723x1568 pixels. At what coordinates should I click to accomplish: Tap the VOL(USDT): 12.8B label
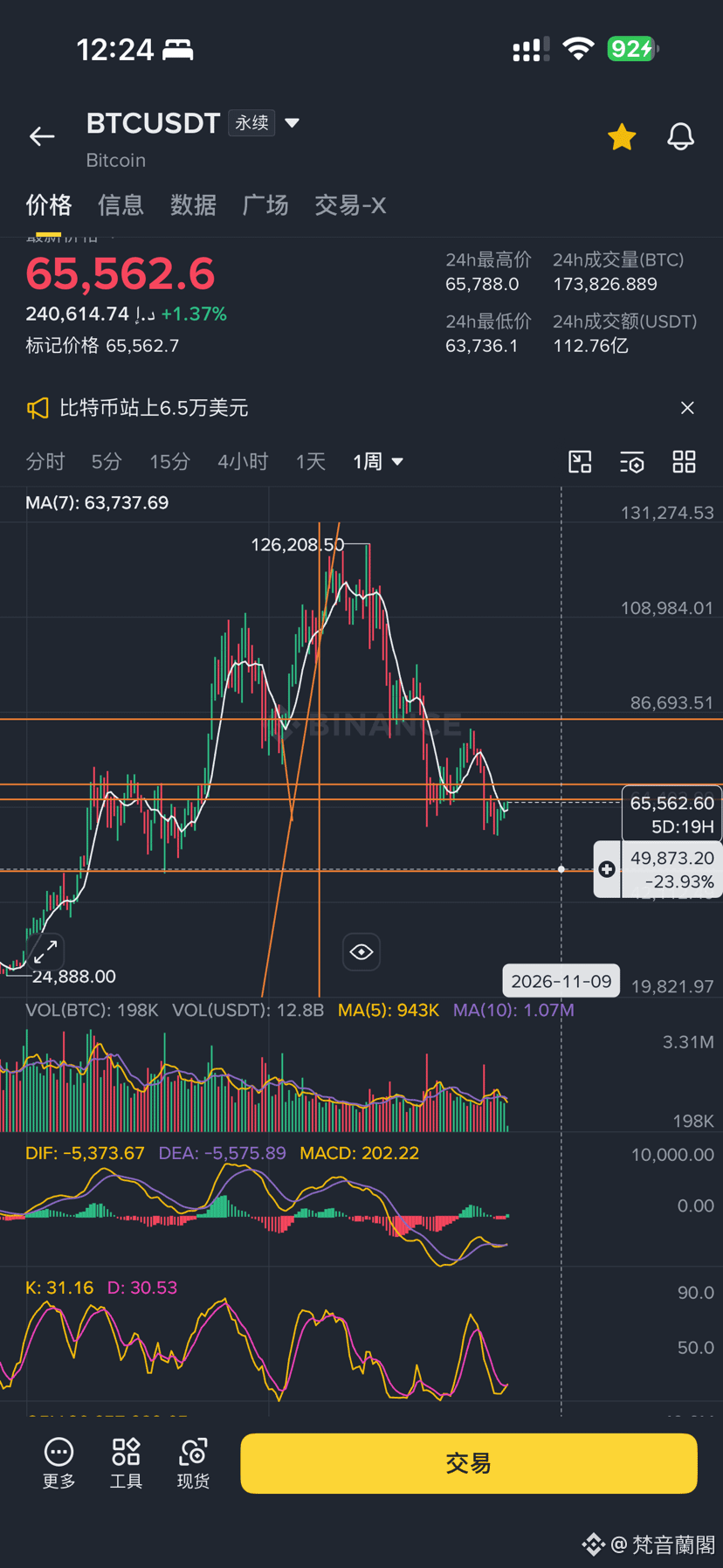click(x=248, y=1010)
